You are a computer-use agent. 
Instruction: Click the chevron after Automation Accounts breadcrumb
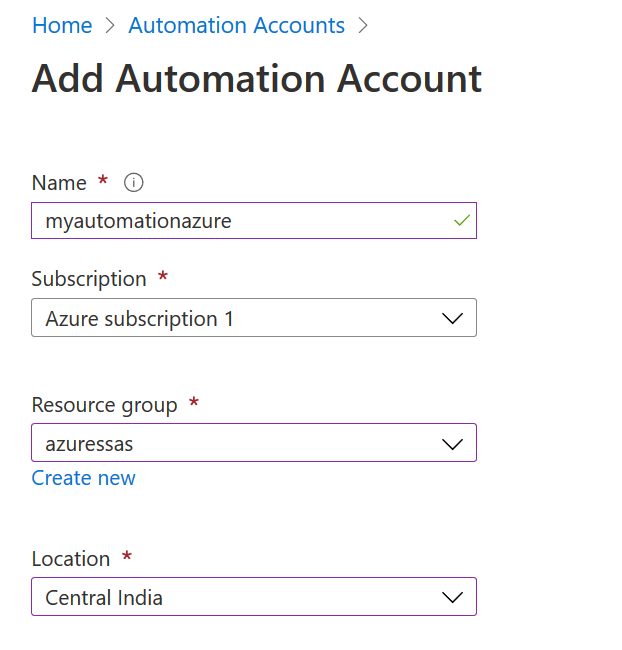[x=363, y=26]
